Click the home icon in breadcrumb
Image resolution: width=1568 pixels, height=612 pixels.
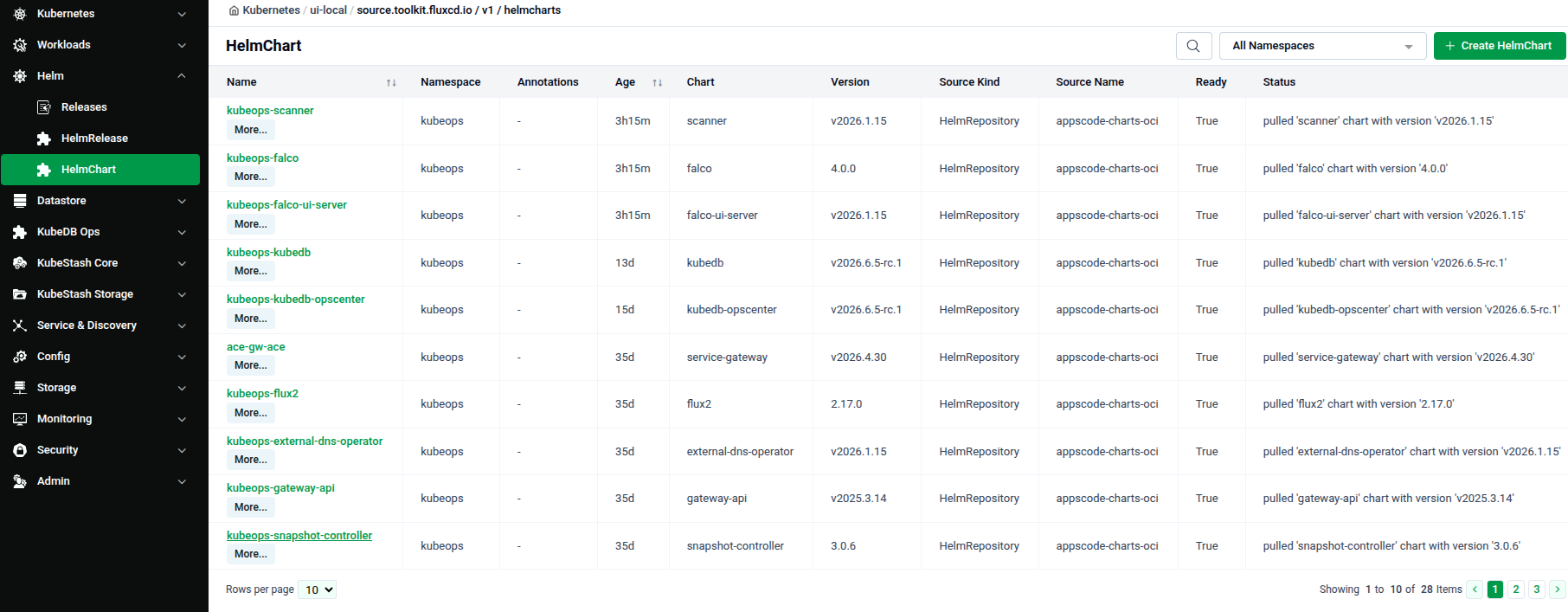pos(234,10)
